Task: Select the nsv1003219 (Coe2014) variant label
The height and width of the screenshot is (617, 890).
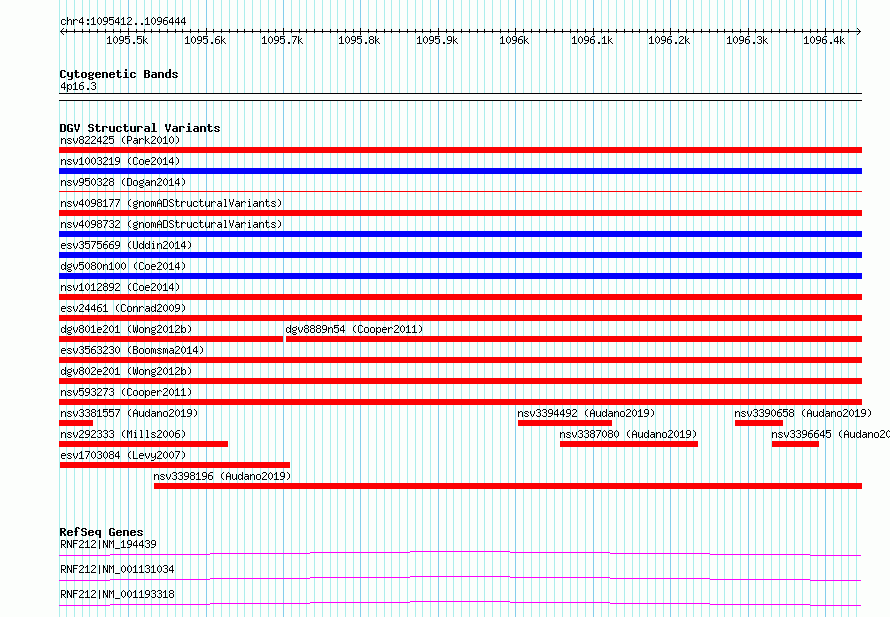Action: click(x=120, y=161)
